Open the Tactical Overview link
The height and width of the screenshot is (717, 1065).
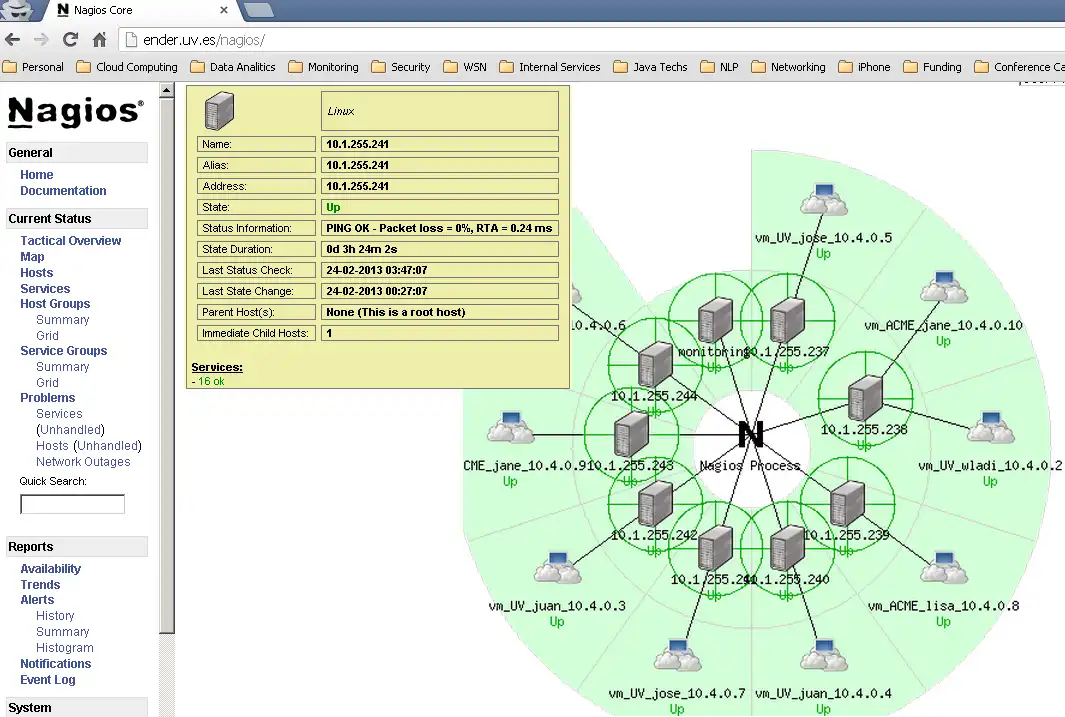(x=71, y=240)
